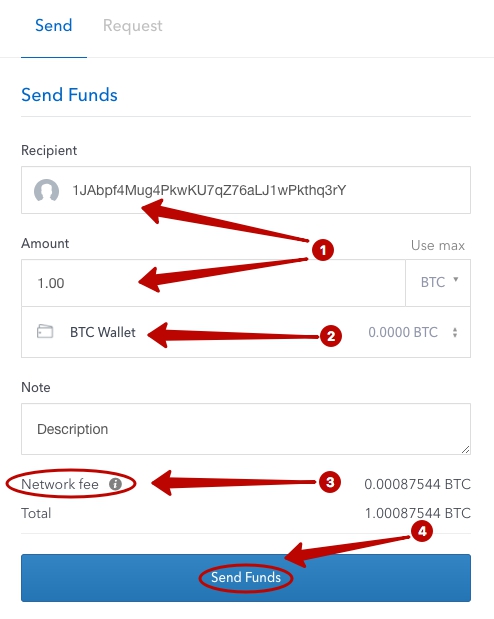Screen dimensions: 494x619
Task: Switch to the Send tab
Action: point(54,26)
